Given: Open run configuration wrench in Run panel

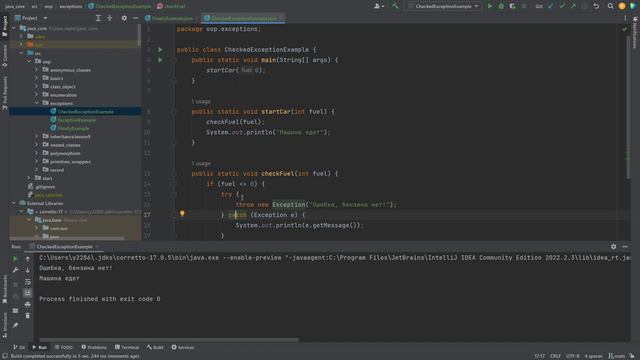Looking at the screenshot, I should point(15,270).
